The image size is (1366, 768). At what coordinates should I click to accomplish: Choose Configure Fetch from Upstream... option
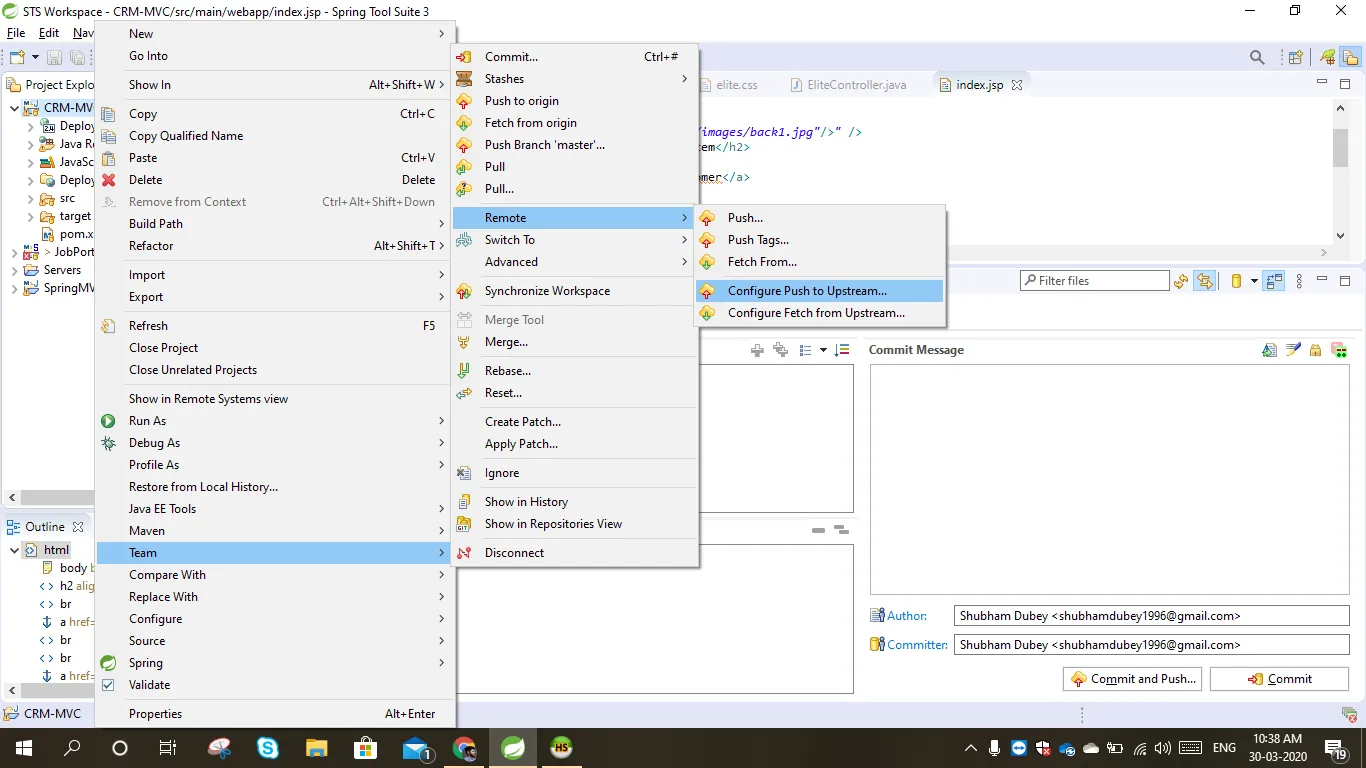(x=820, y=313)
